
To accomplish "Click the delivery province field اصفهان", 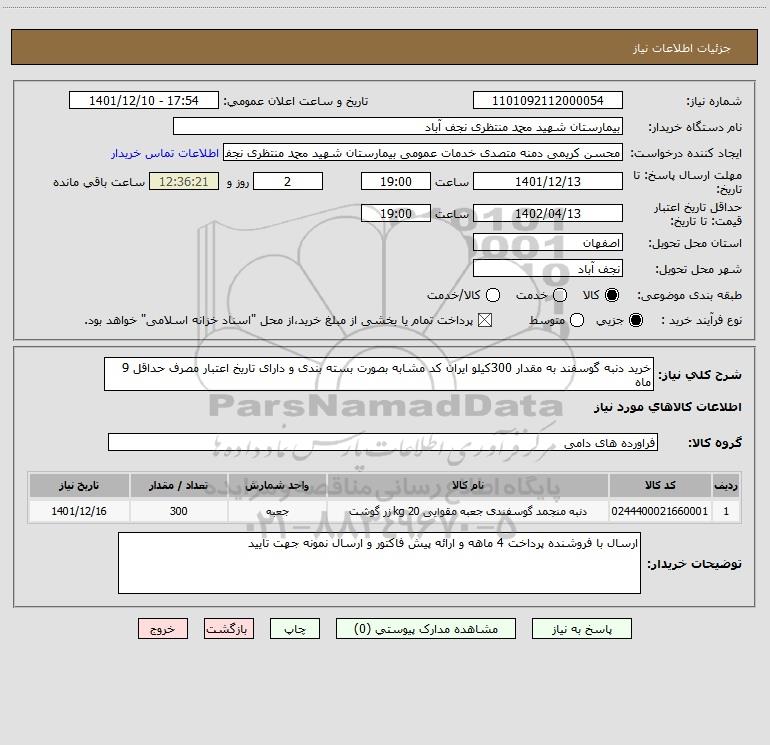I will point(548,242).
